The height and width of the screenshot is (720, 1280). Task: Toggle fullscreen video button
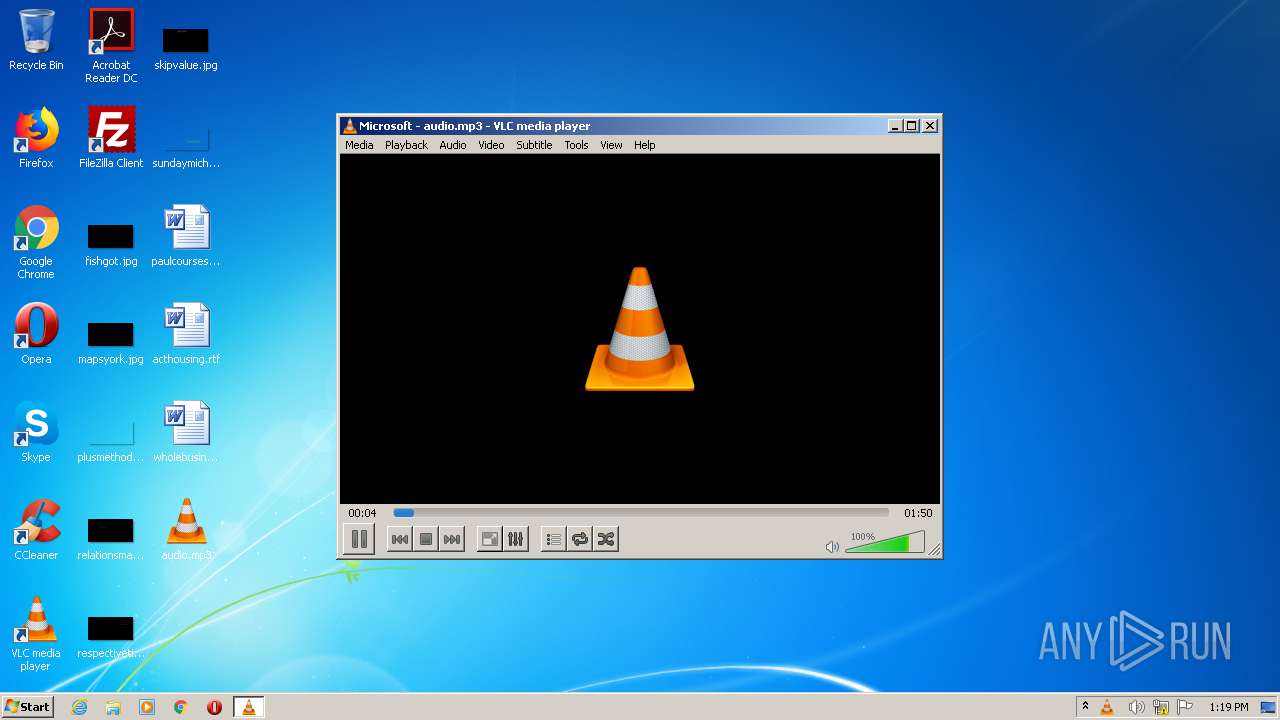[490, 539]
